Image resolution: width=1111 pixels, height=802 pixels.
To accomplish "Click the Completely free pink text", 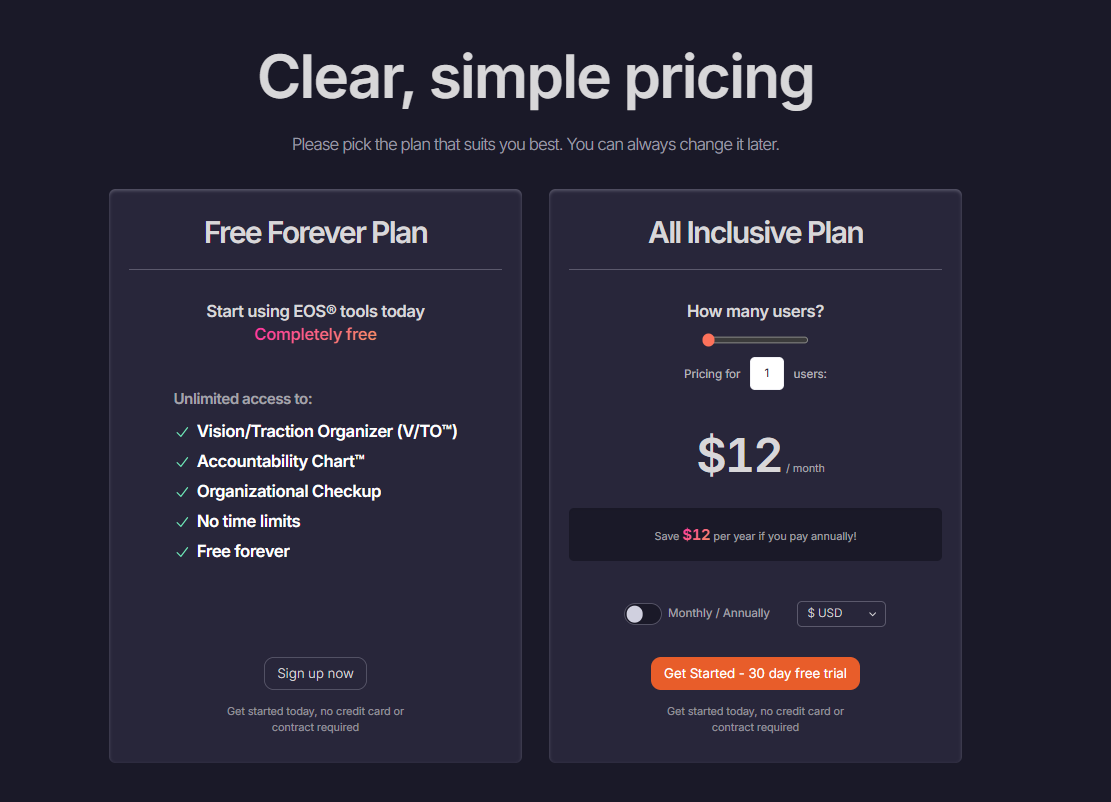I will [315, 334].
